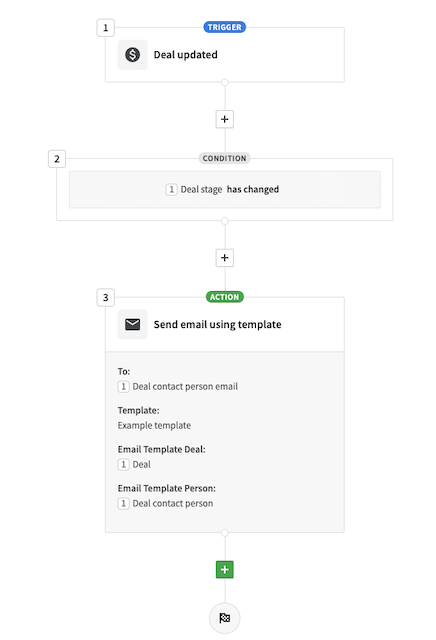
Task: Click the green plus add-step button
Action: [x=225, y=569]
